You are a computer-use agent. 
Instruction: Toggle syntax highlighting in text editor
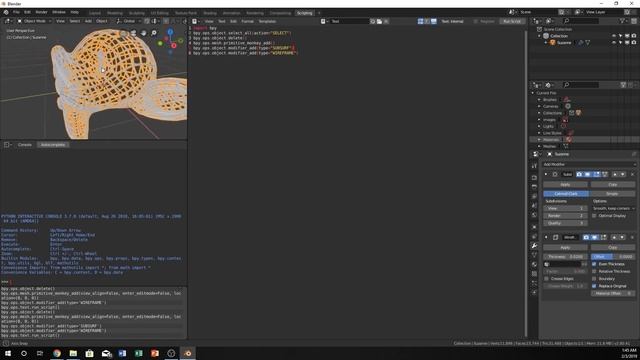(433, 21)
